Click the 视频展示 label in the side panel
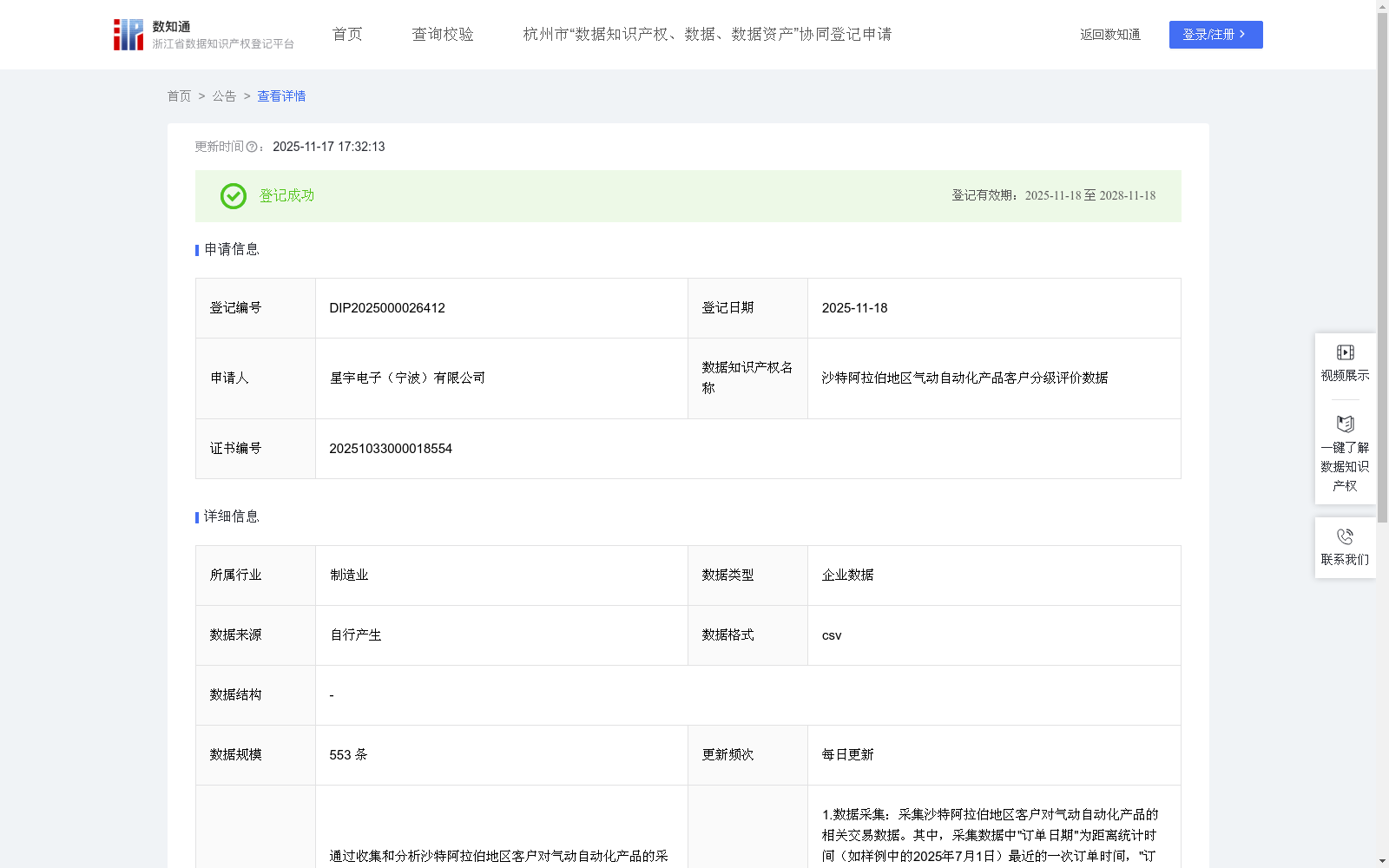Viewport: 1389px width, 868px height. (x=1345, y=376)
